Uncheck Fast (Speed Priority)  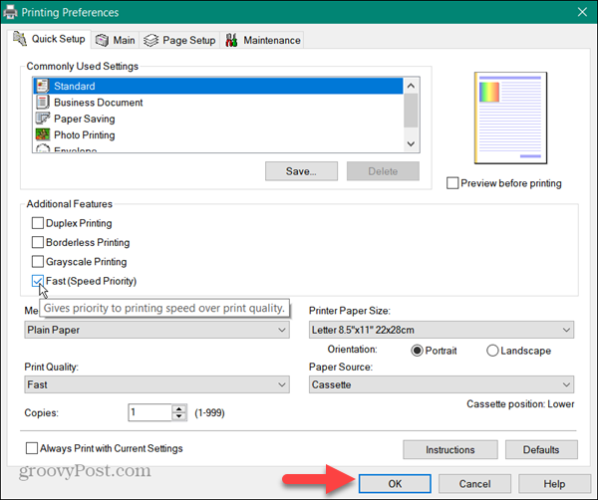(x=37, y=281)
